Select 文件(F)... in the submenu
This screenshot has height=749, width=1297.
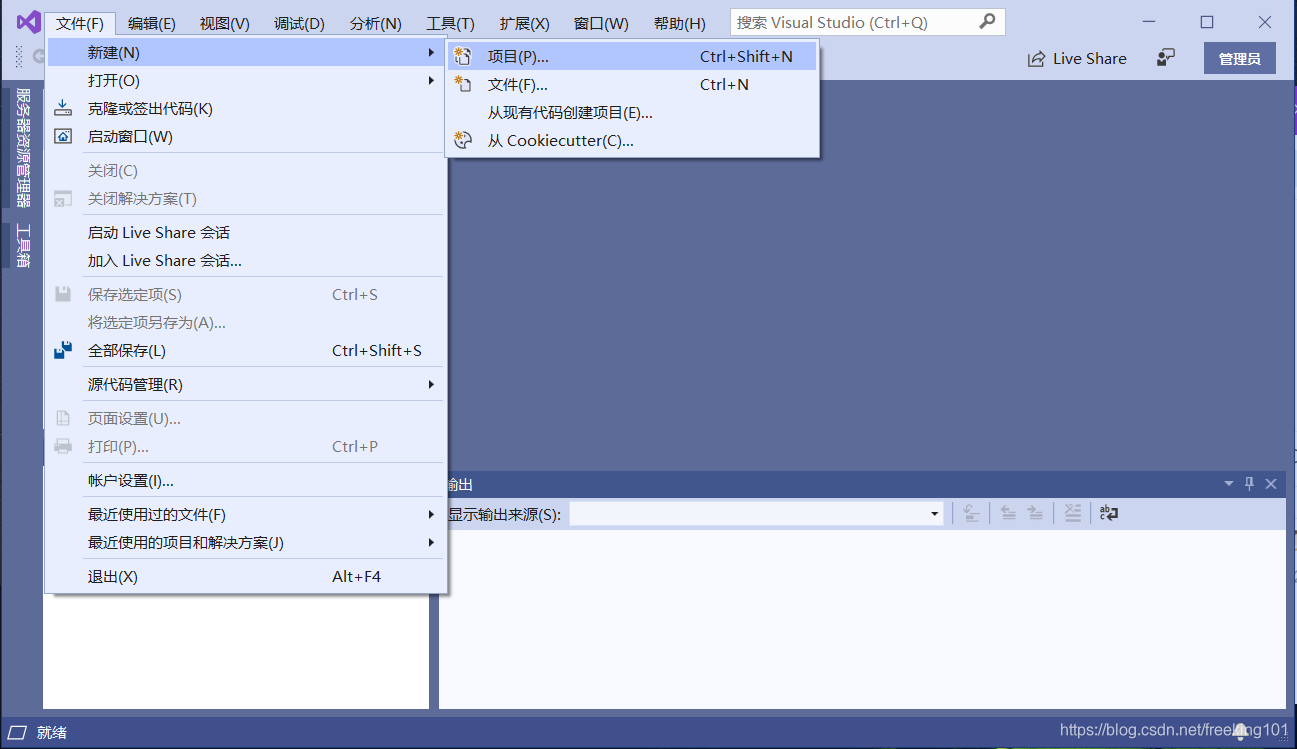click(x=632, y=85)
